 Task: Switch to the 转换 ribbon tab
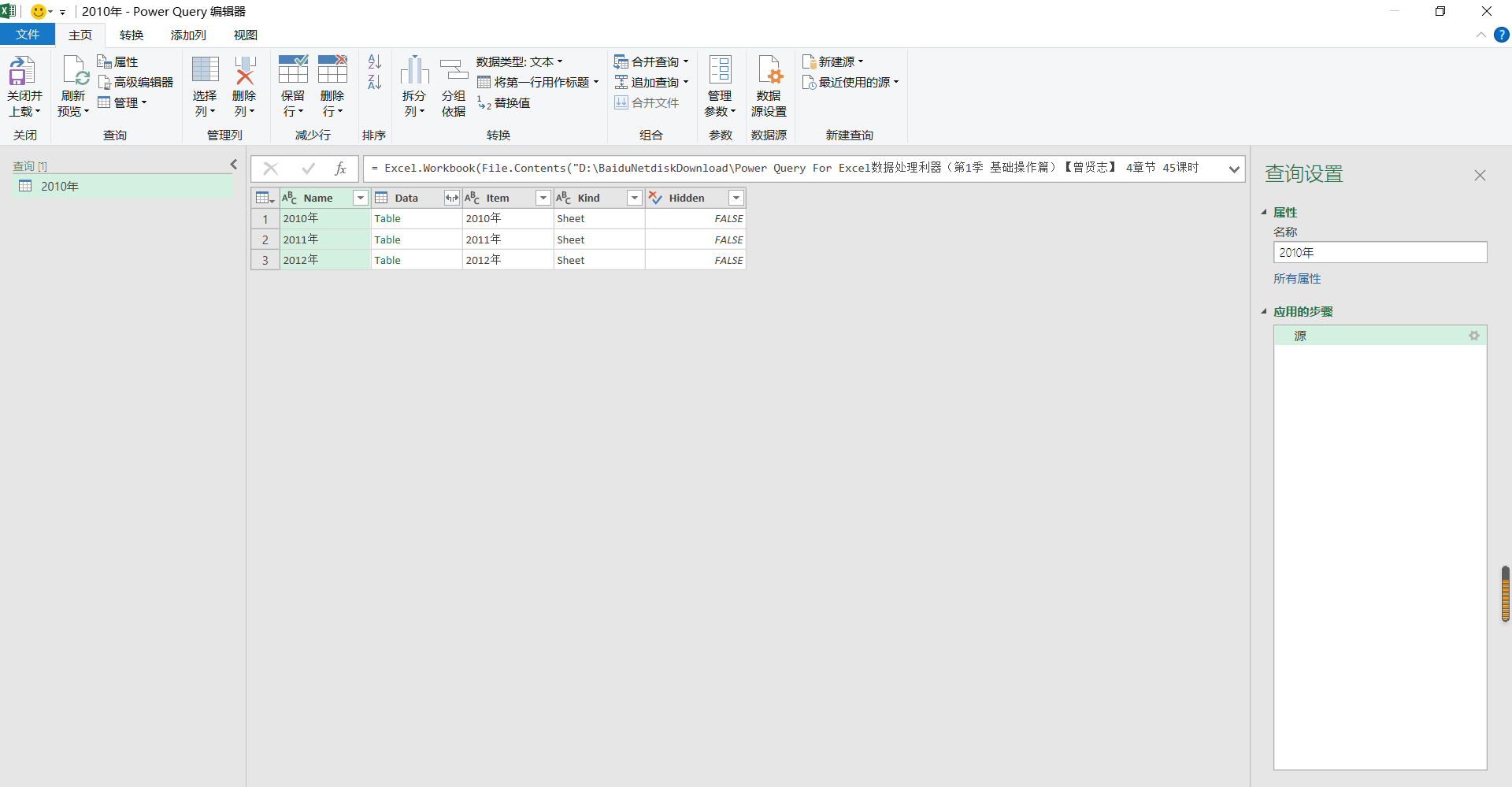click(132, 35)
